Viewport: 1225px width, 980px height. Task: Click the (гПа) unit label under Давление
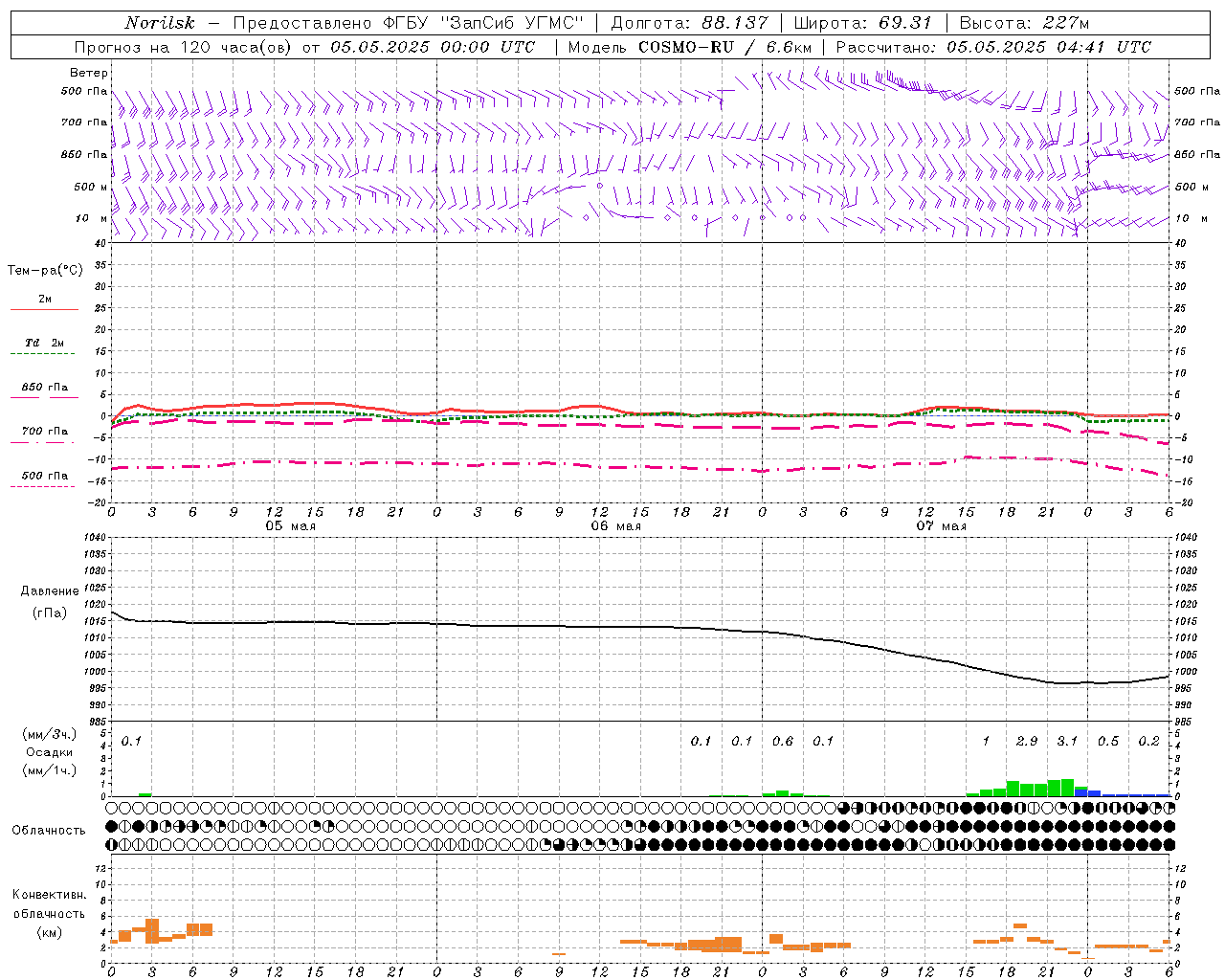(50, 612)
